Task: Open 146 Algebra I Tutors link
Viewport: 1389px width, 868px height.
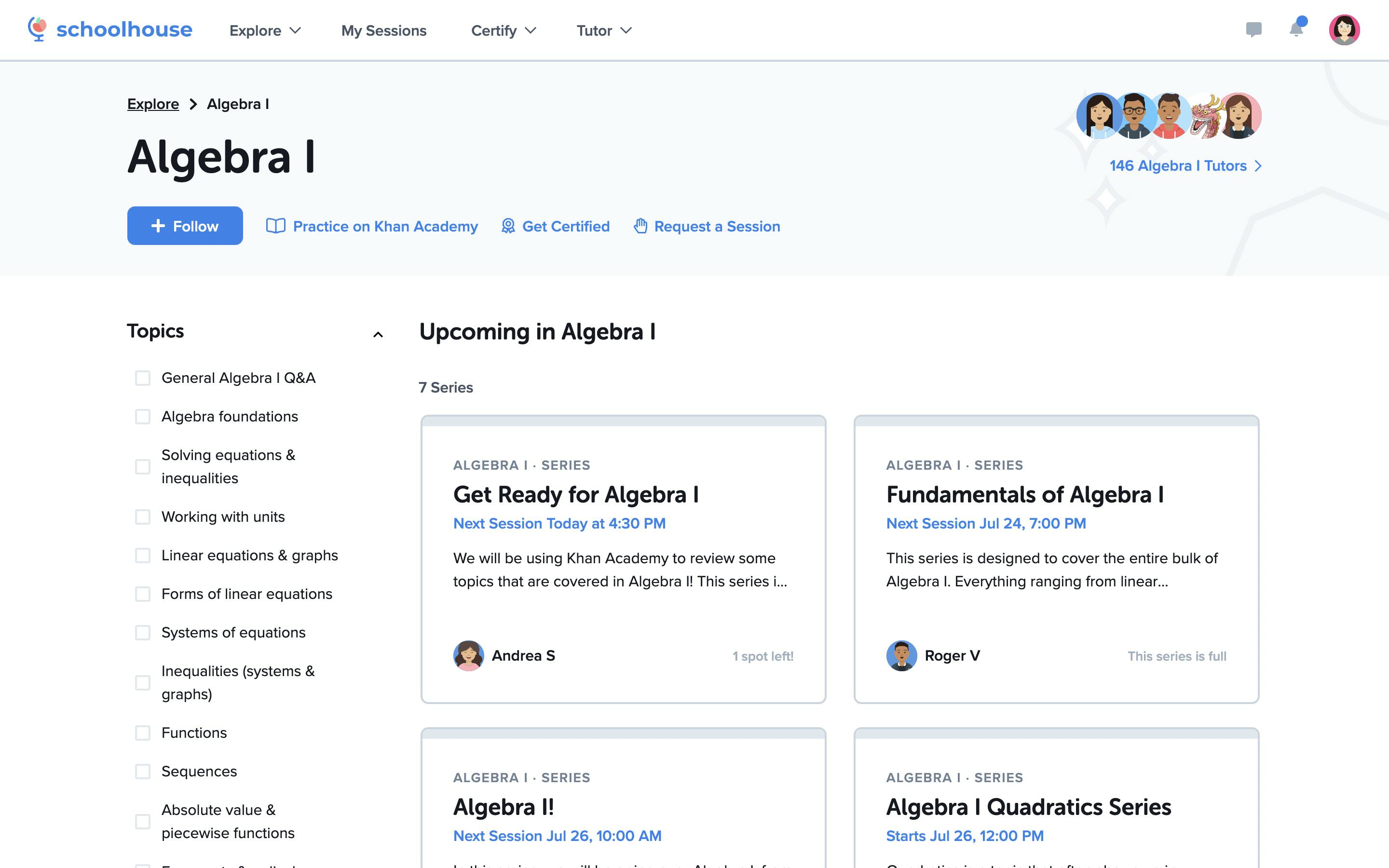Action: pyautogui.click(x=1178, y=166)
